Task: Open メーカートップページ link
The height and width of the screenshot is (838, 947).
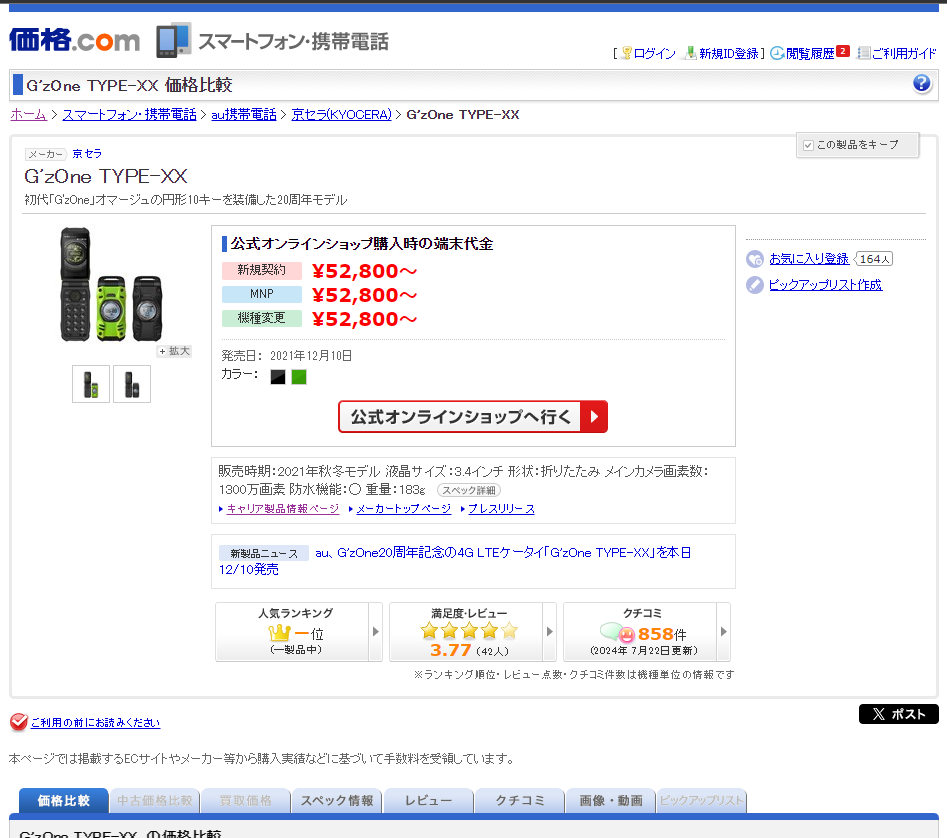Action: [x=403, y=509]
